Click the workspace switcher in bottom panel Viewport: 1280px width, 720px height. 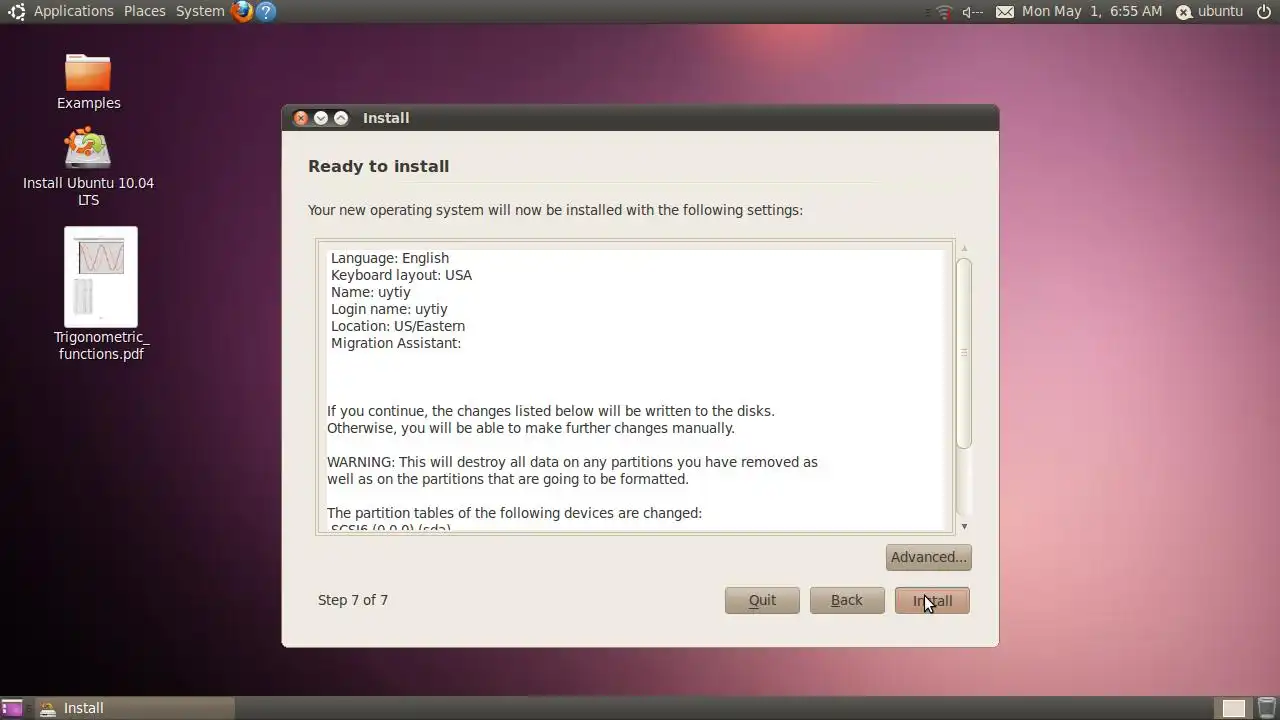coord(1234,708)
